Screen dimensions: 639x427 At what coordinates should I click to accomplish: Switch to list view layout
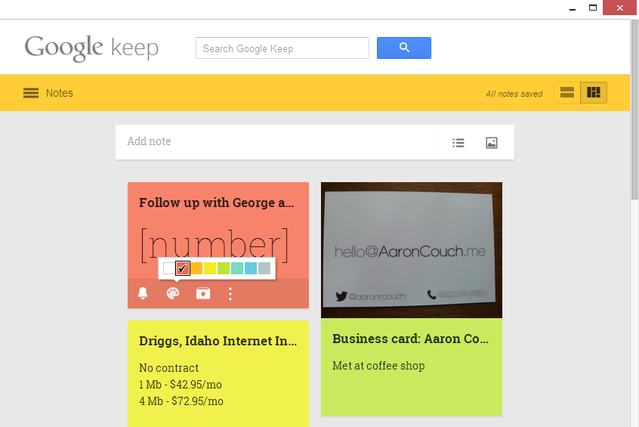point(567,92)
